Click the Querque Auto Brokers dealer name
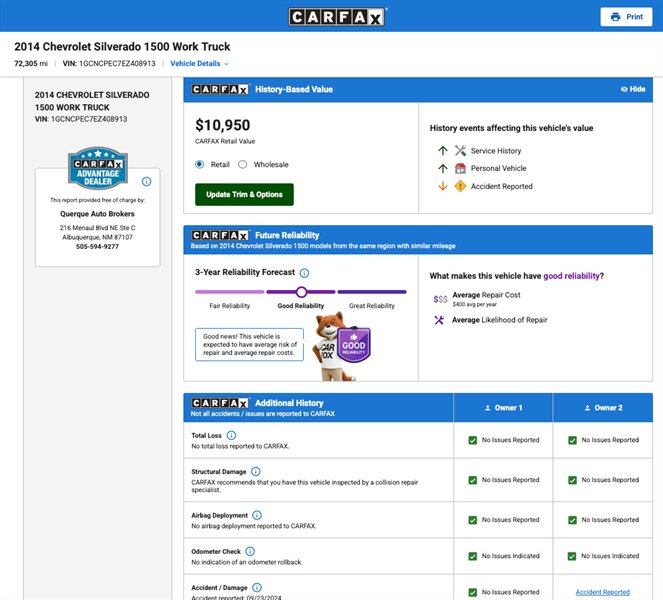663x600 pixels. pos(97,214)
